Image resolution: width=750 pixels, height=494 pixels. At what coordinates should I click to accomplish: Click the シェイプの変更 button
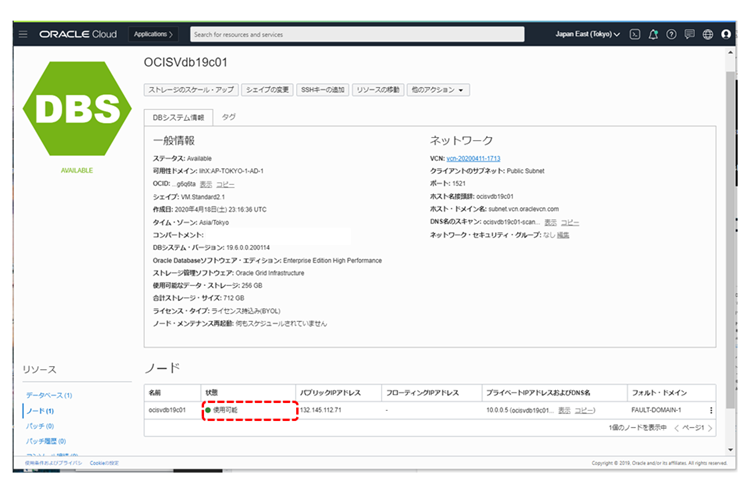(267, 90)
